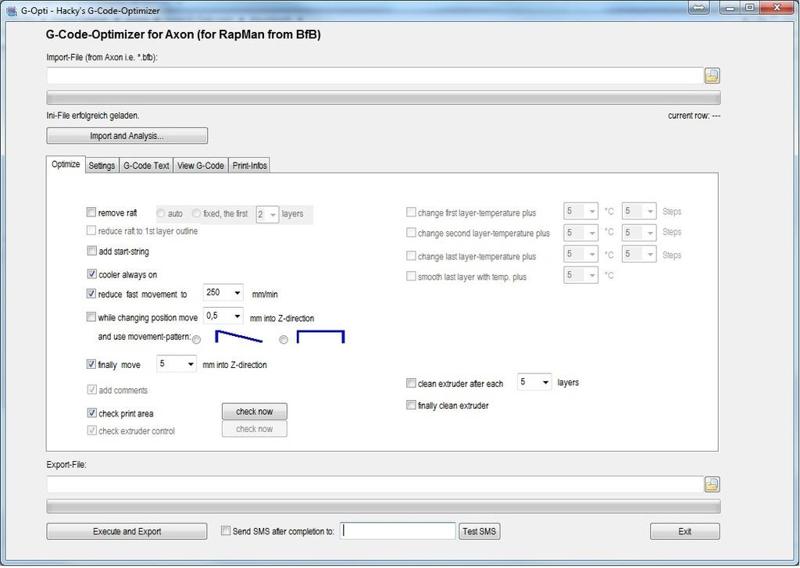The width and height of the screenshot is (800, 568).
Task: Tick change last layer-temperature plus checkbox
Action: 411,255
